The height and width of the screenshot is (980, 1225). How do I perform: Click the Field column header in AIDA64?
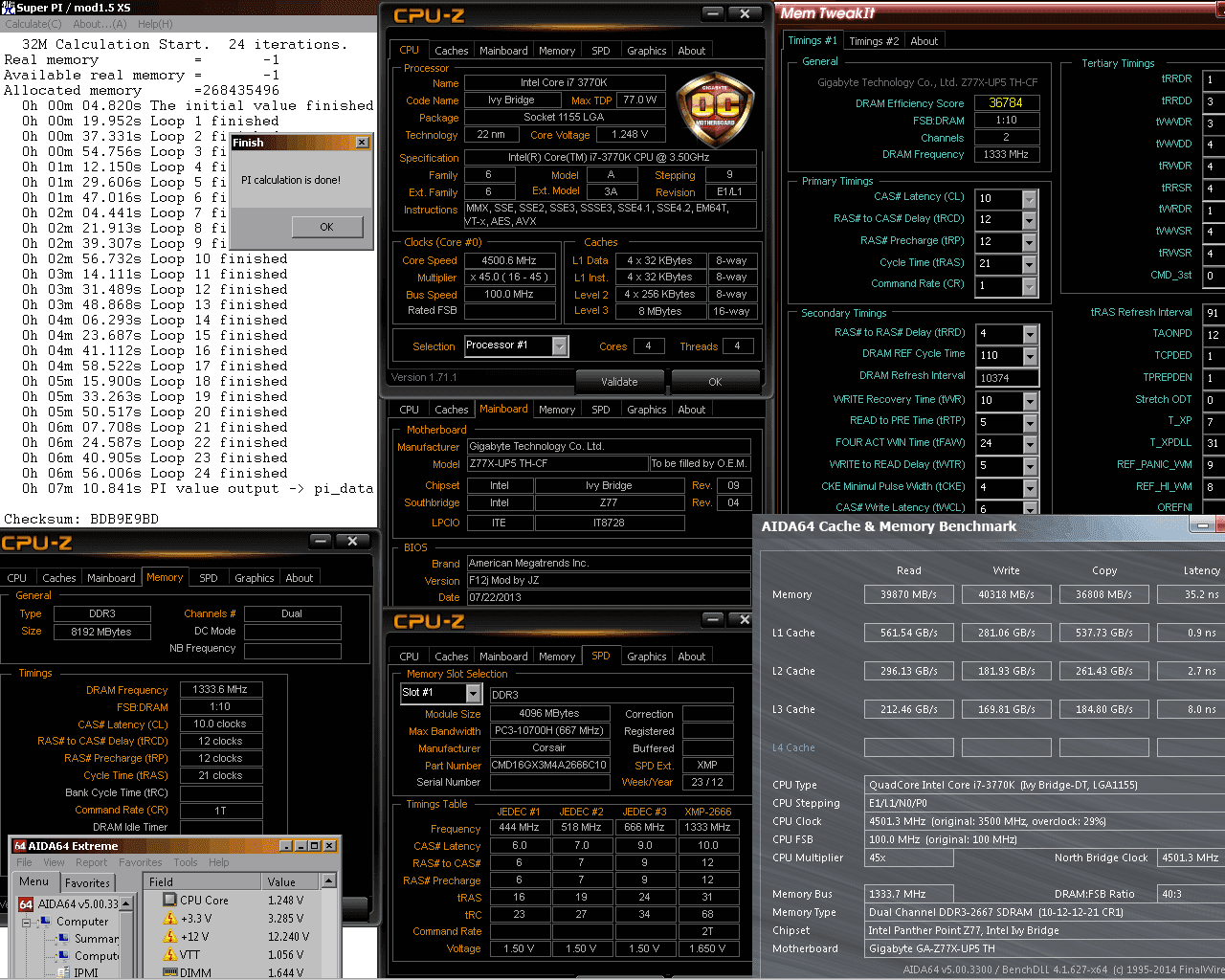pyautogui.click(x=202, y=881)
